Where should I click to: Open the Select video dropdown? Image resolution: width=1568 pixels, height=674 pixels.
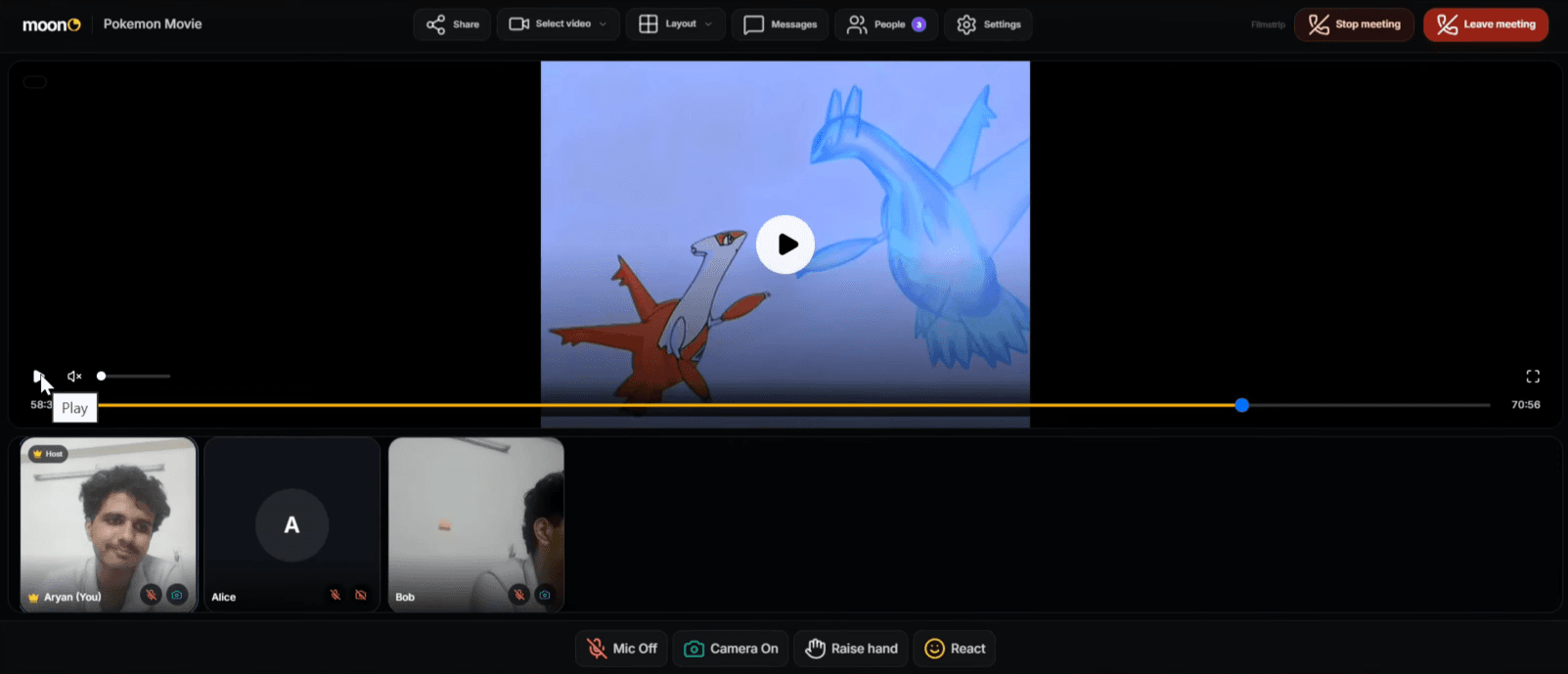(558, 24)
